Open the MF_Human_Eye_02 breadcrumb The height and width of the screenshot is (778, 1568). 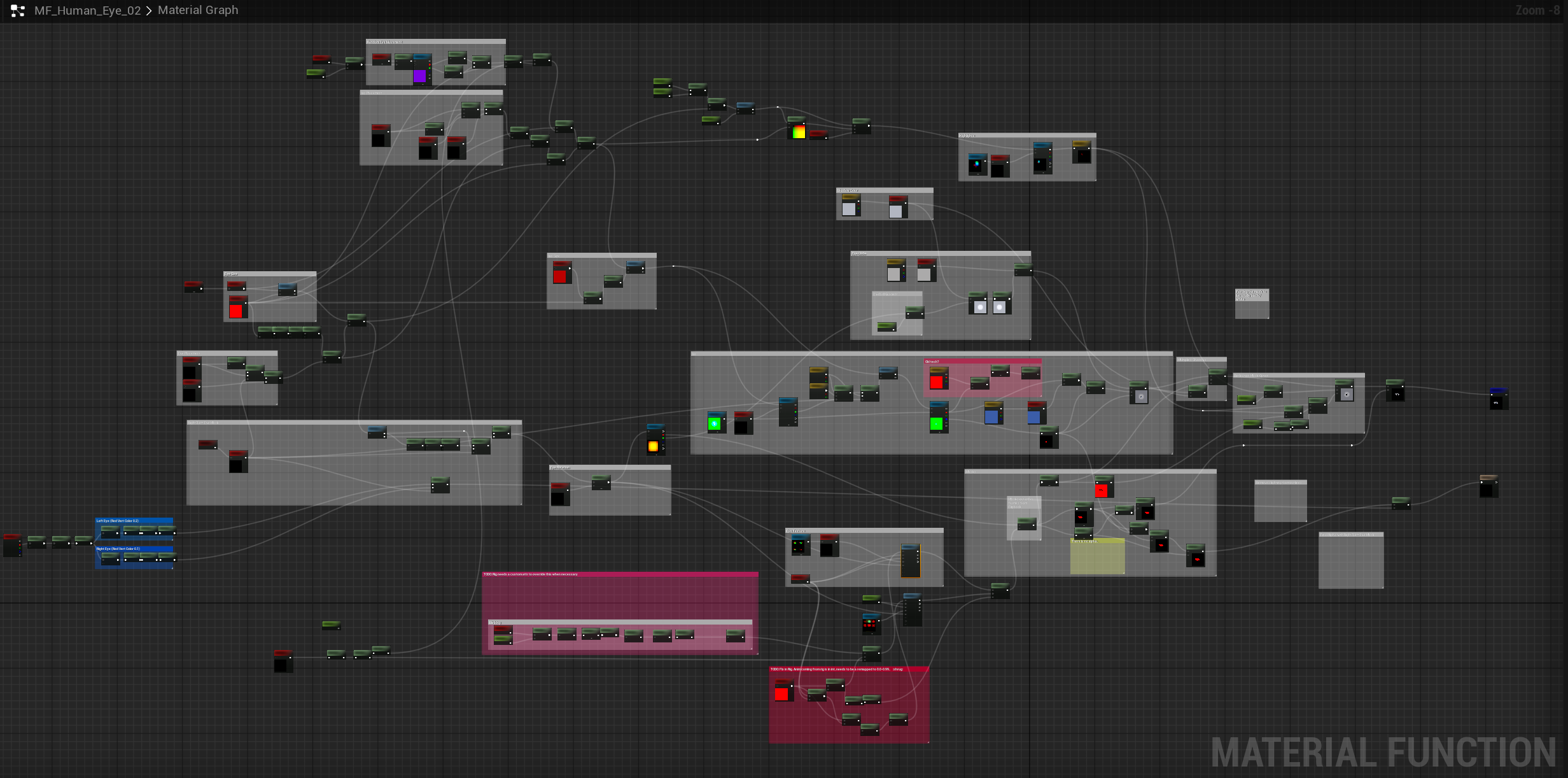pyautogui.click(x=87, y=11)
